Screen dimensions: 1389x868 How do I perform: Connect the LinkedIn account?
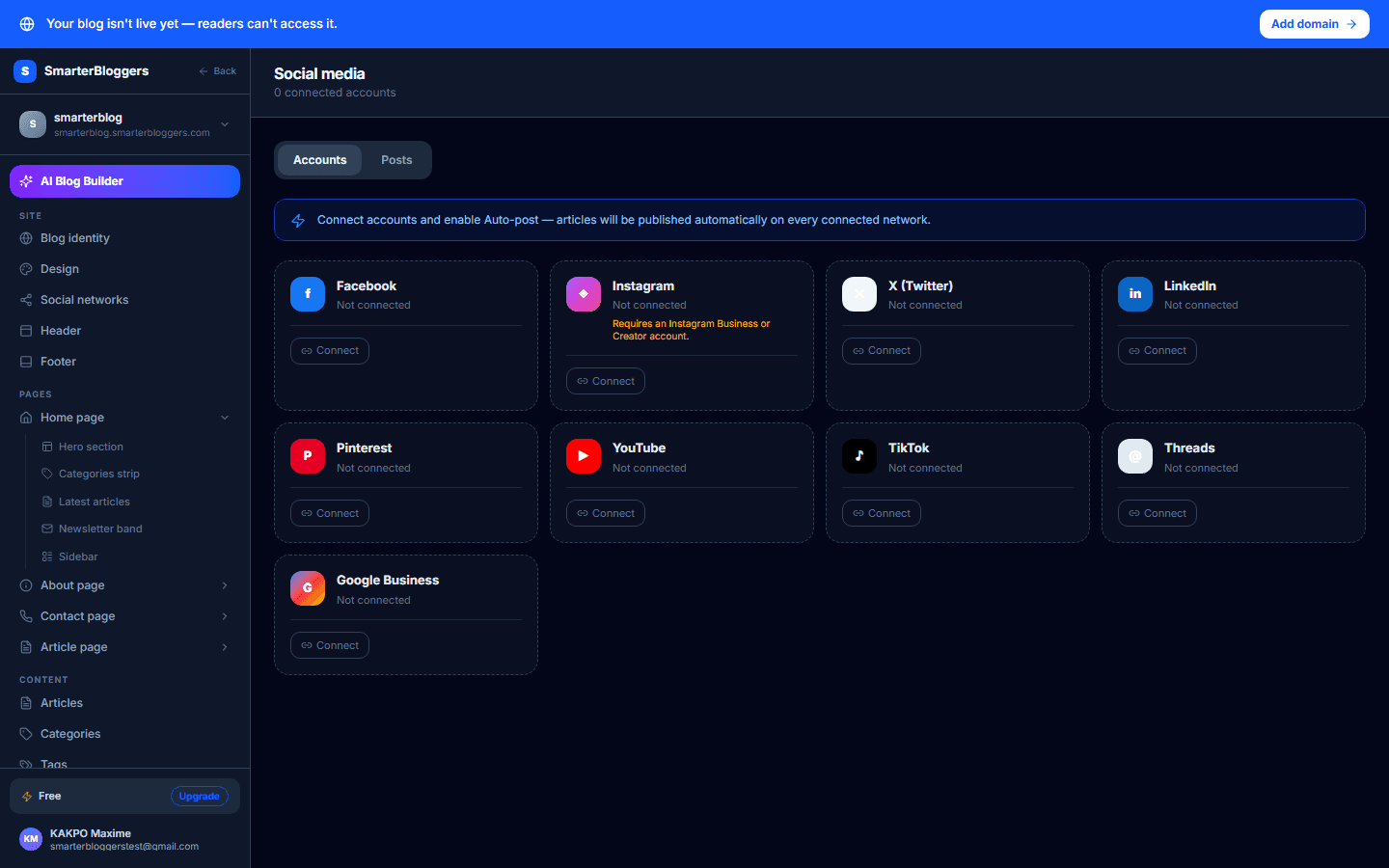coord(1157,351)
